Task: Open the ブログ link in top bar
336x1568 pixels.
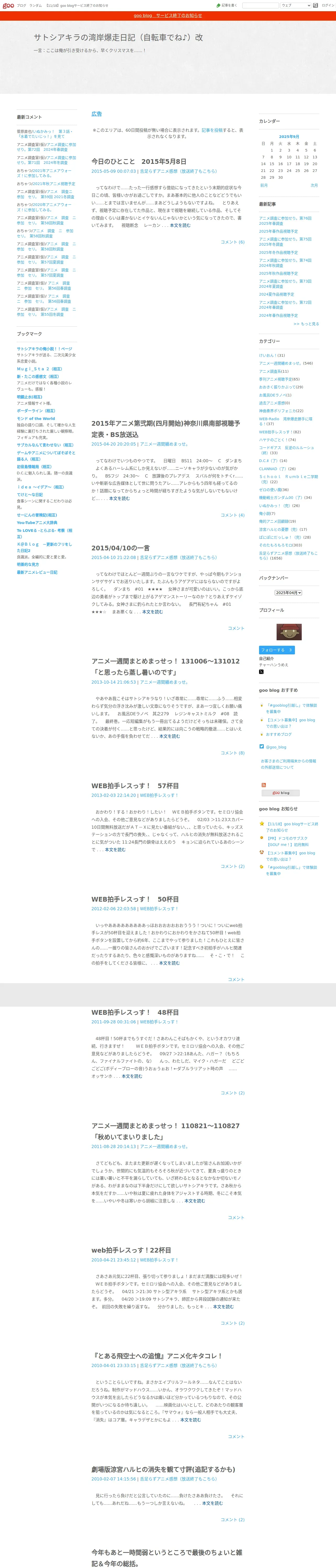Action: [21, 5]
